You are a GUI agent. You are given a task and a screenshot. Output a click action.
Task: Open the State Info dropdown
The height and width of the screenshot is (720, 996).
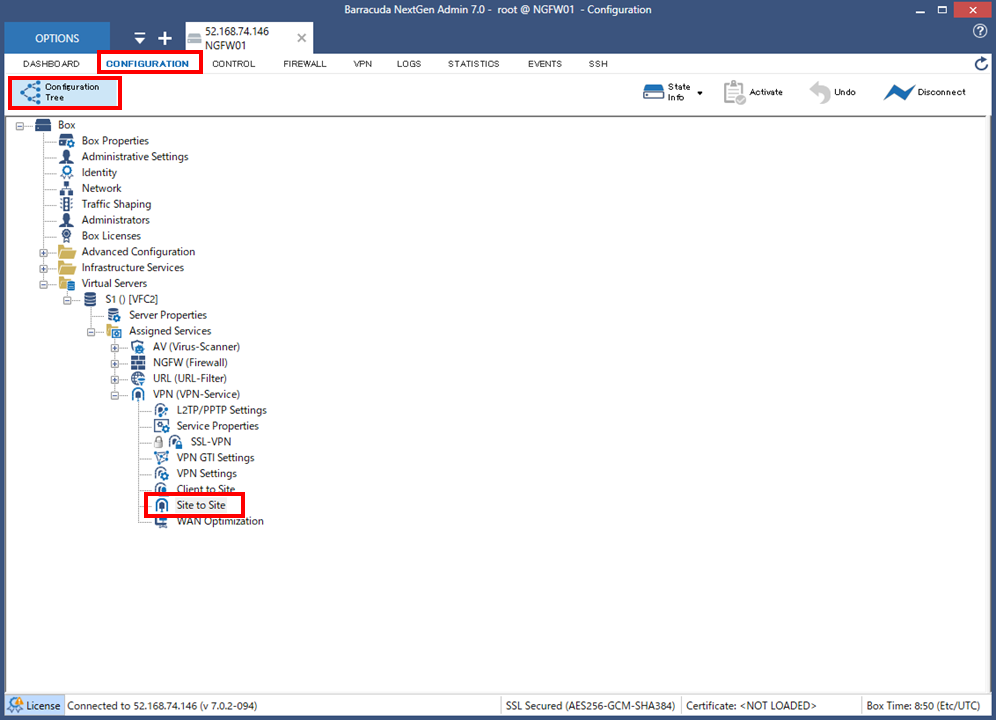[673, 92]
